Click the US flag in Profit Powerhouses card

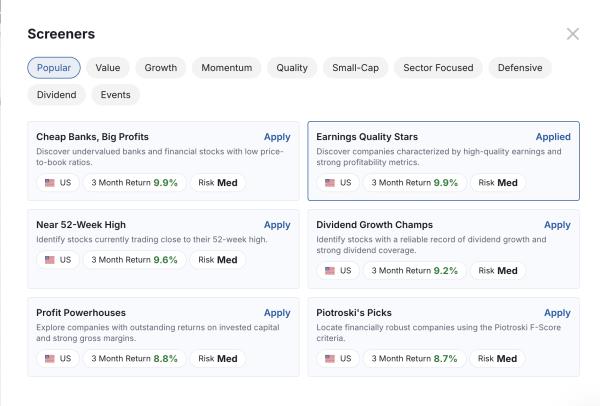[x=50, y=359]
